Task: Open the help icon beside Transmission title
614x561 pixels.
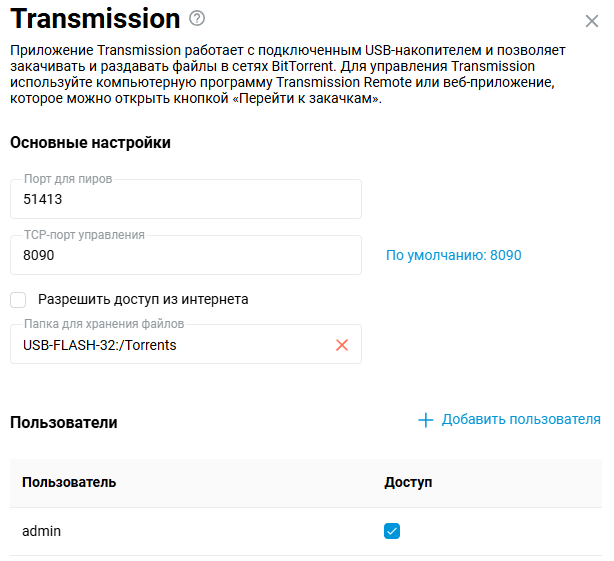Action: coord(197,18)
